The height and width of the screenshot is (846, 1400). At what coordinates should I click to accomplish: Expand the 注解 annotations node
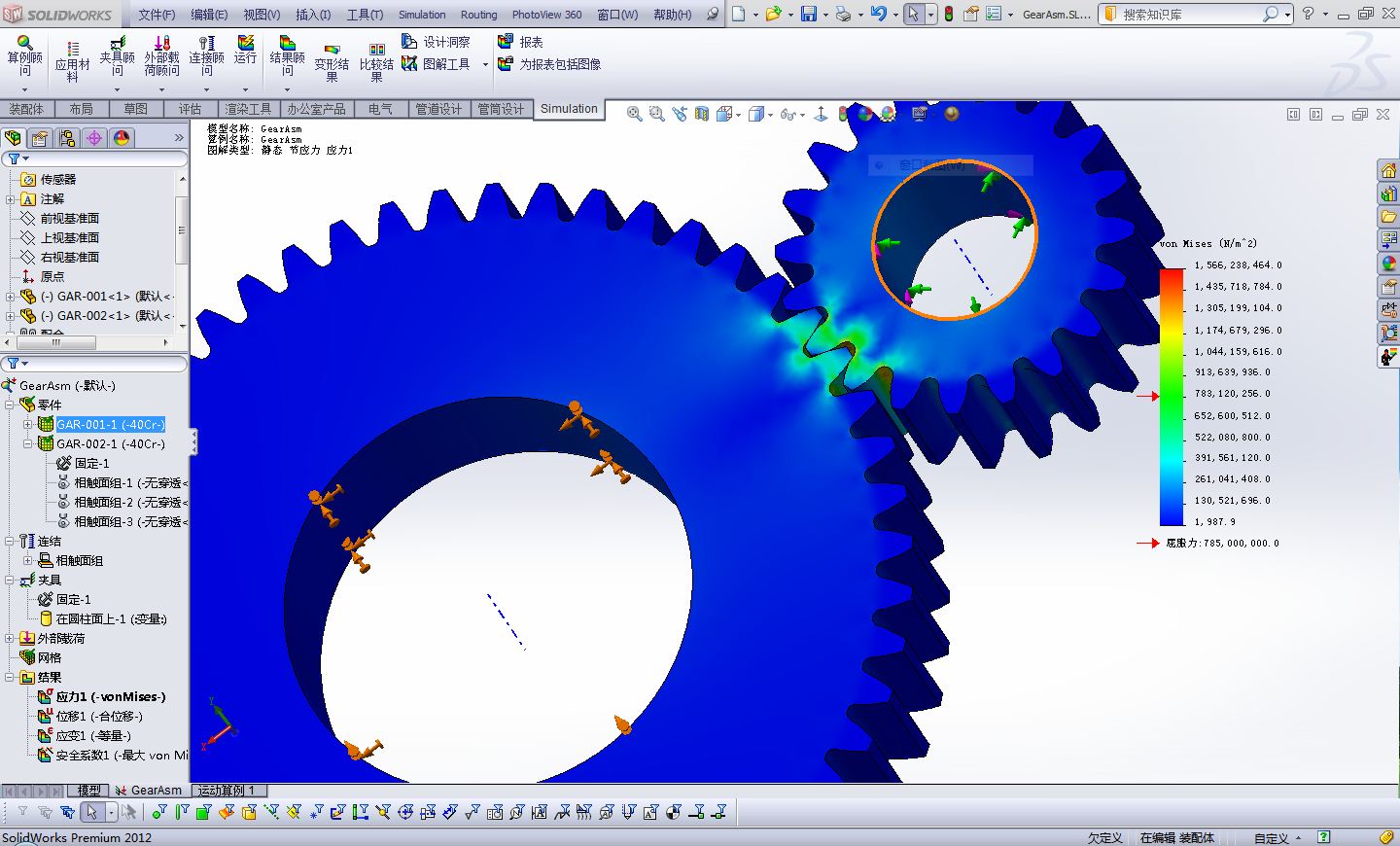pos(11,199)
